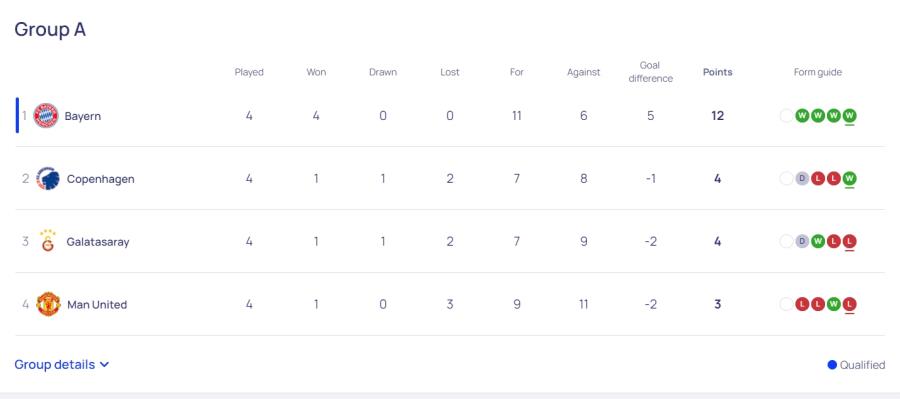The image size is (900, 399).
Task: Sort by the Points column header
Action: coord(717,72)
